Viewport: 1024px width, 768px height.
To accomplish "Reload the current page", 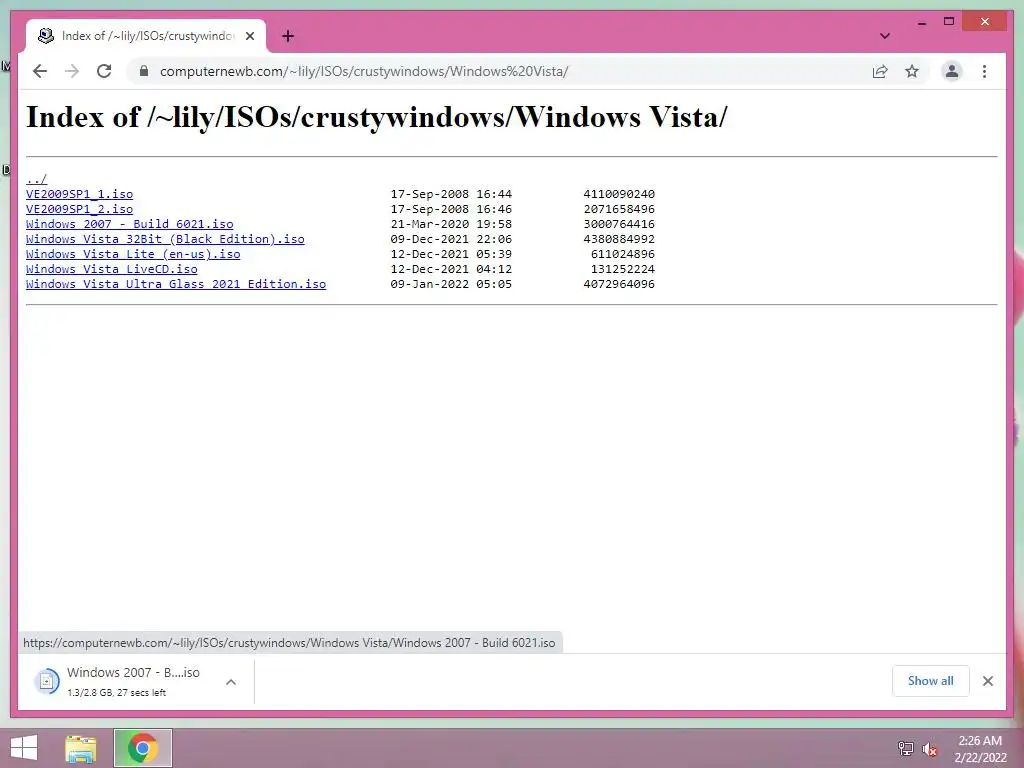I will [x=104, y=71].
